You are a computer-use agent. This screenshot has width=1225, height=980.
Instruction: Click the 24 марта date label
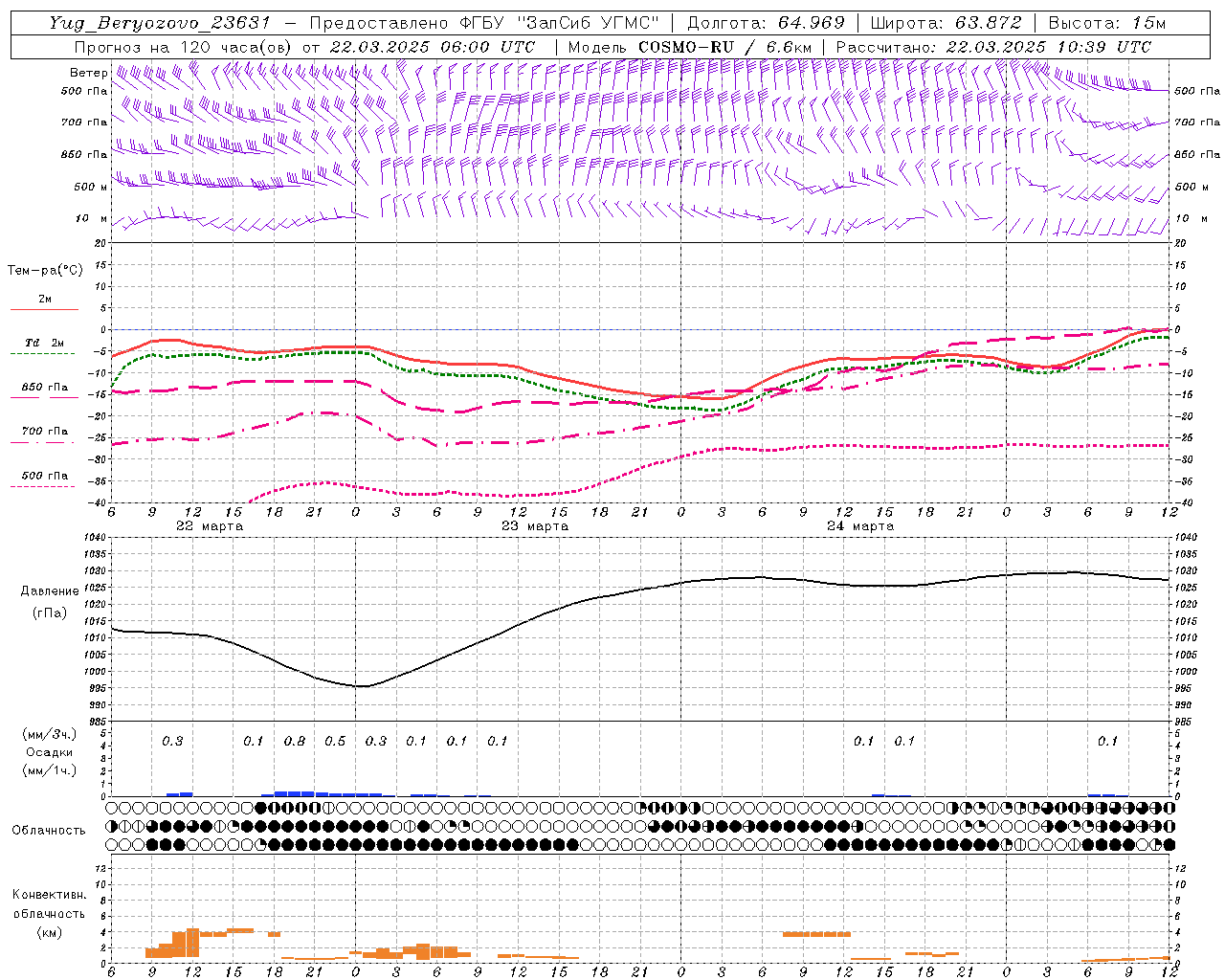tap(860, 526)
